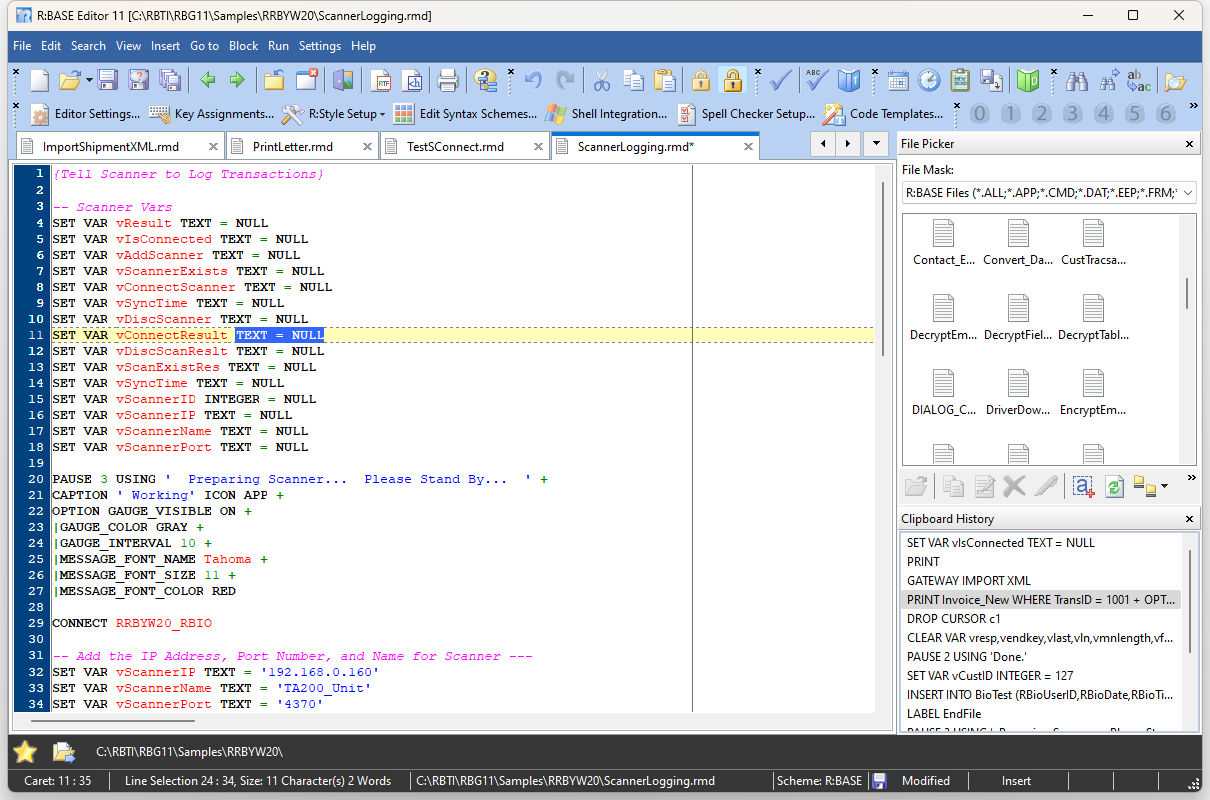Click the green book D icon
This screenshot has height=800, width=1210.
[1028, 80]
